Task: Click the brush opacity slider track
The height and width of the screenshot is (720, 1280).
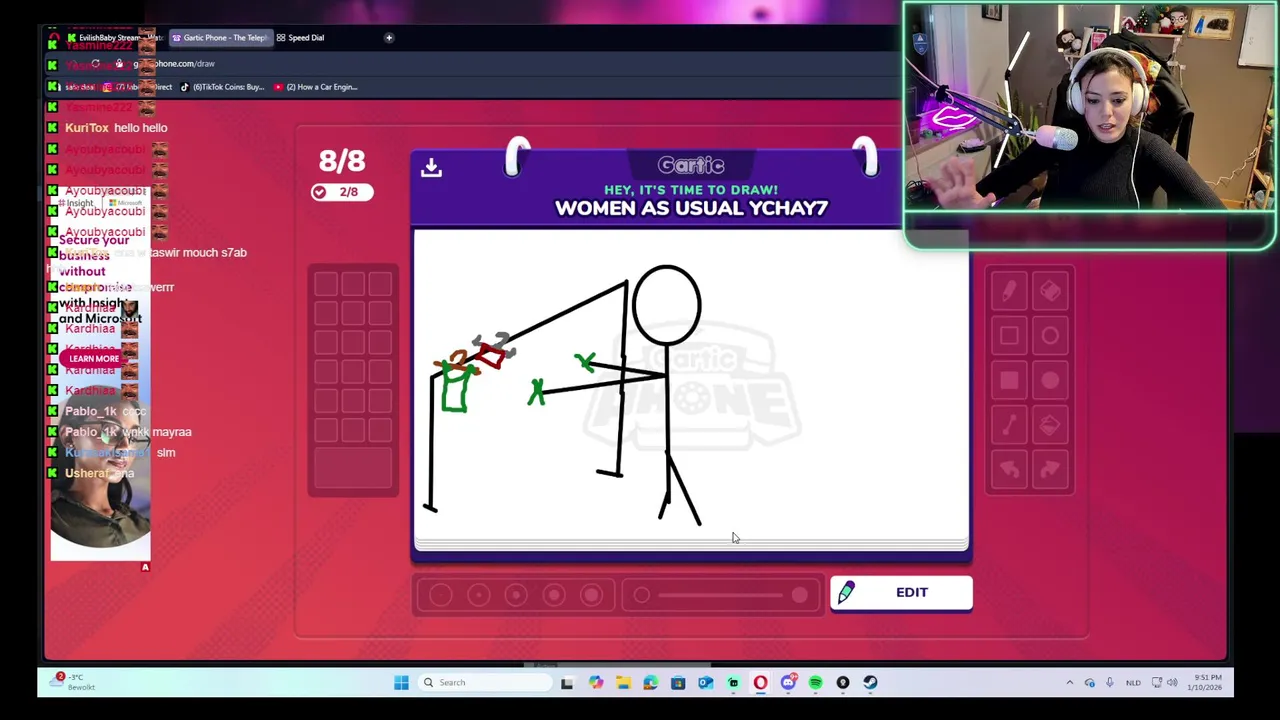Action: point(720,596)
